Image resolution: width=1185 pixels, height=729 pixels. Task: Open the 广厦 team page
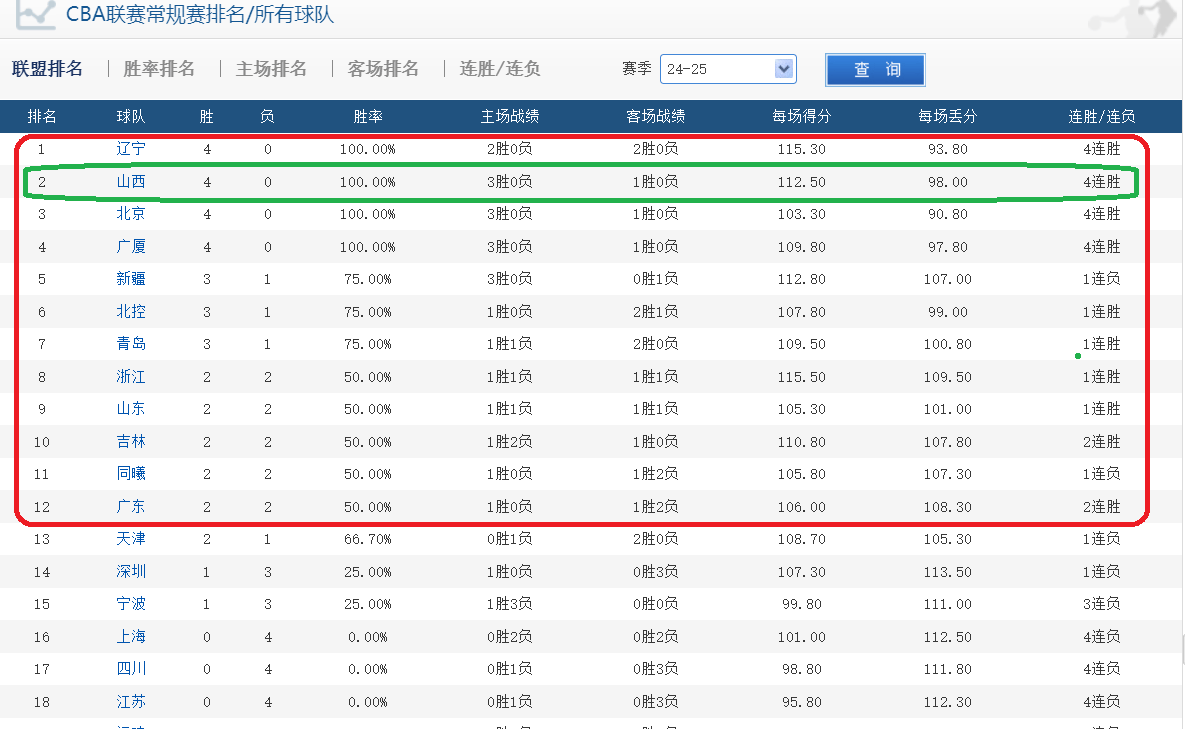131,246
